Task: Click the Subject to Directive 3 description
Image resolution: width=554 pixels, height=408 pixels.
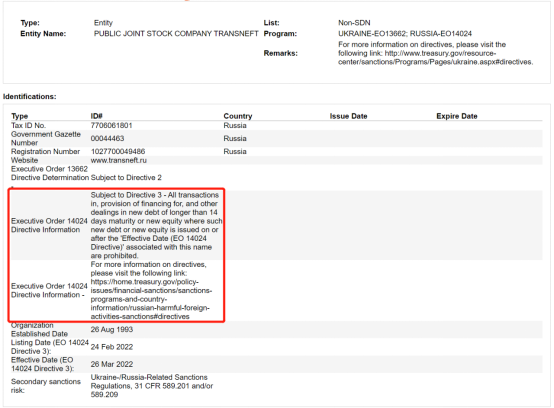Action: click(x=156, y=225)
